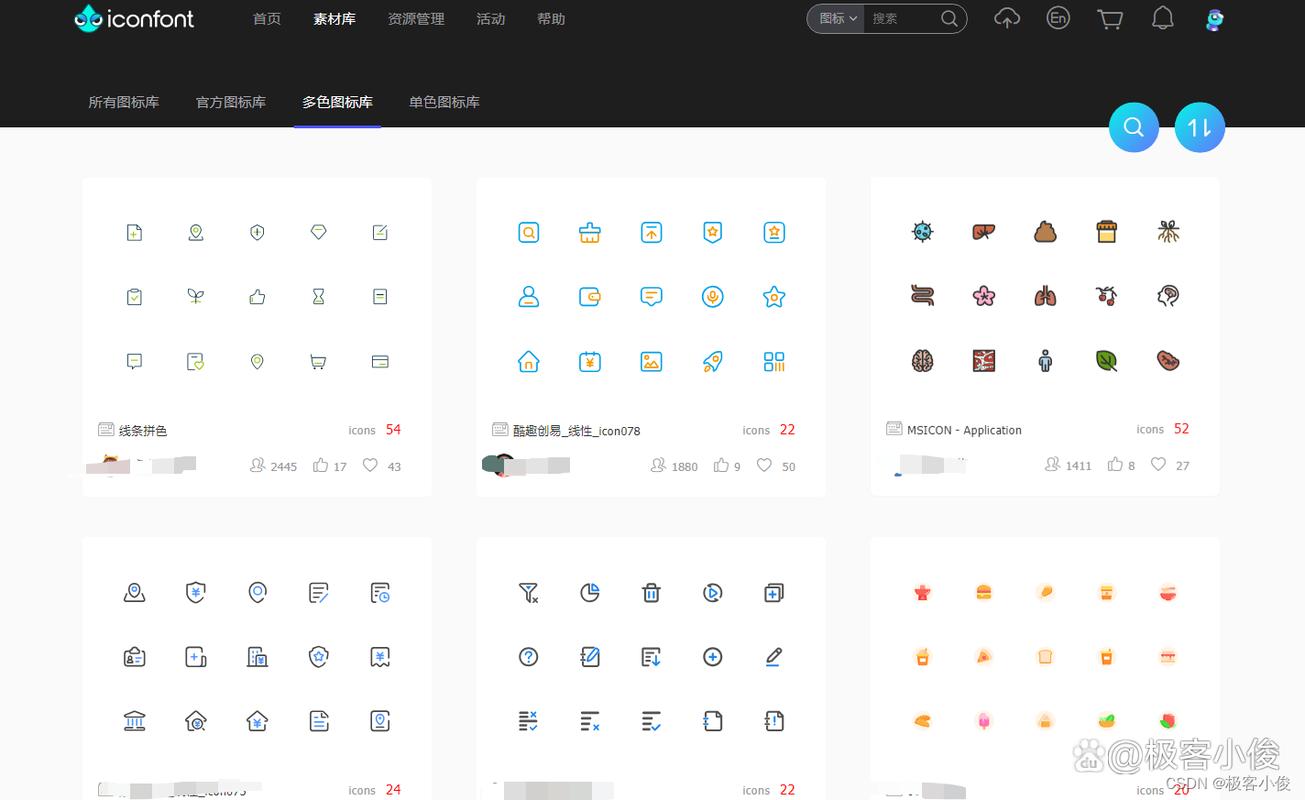Click the brain icon in MSICON library preview
This screenshot has height=800, width=1305.
click(x=922, y=360)
